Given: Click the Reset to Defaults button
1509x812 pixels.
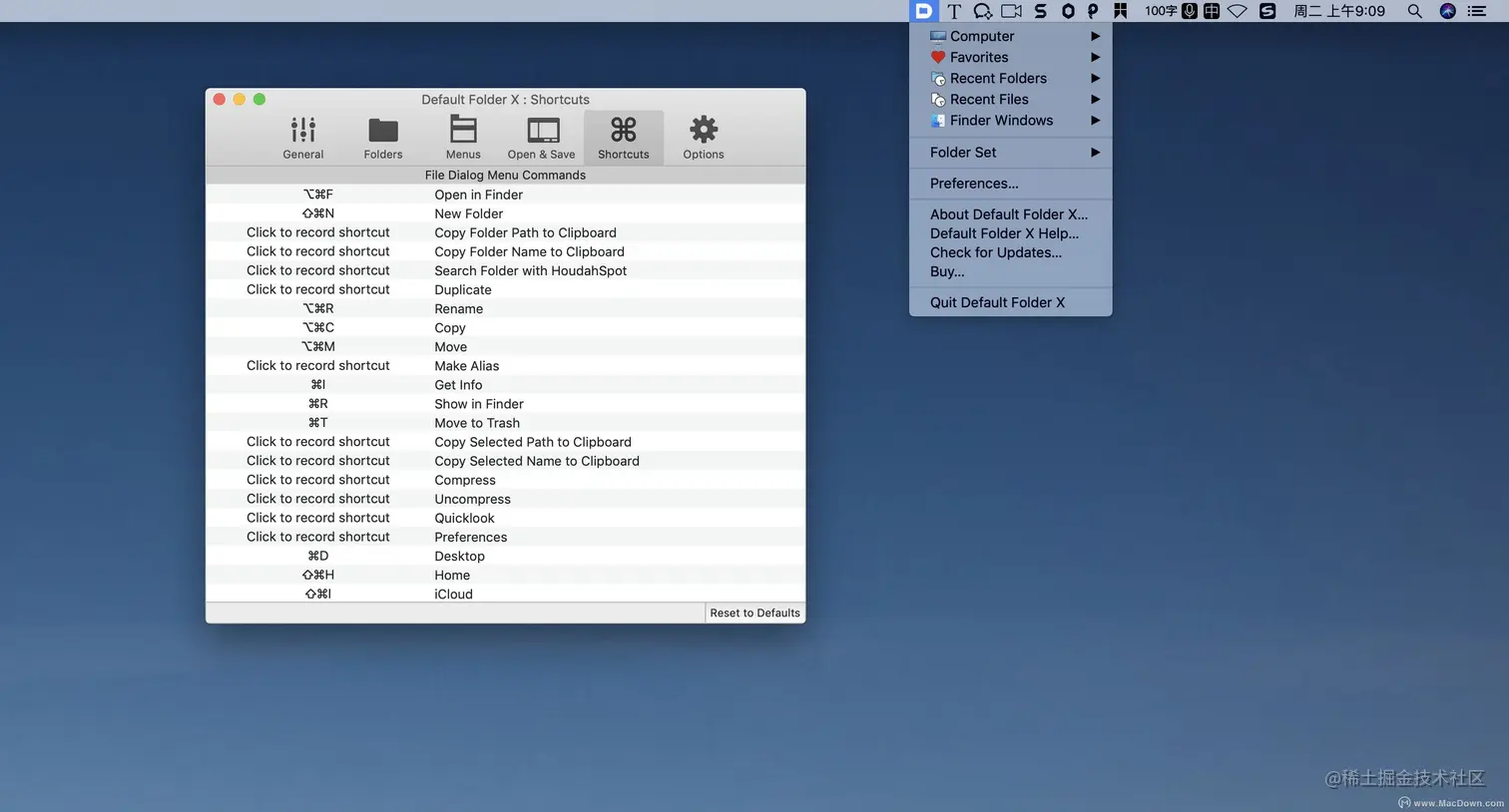Looking at the screenshot, I should (x=754, y=612).
